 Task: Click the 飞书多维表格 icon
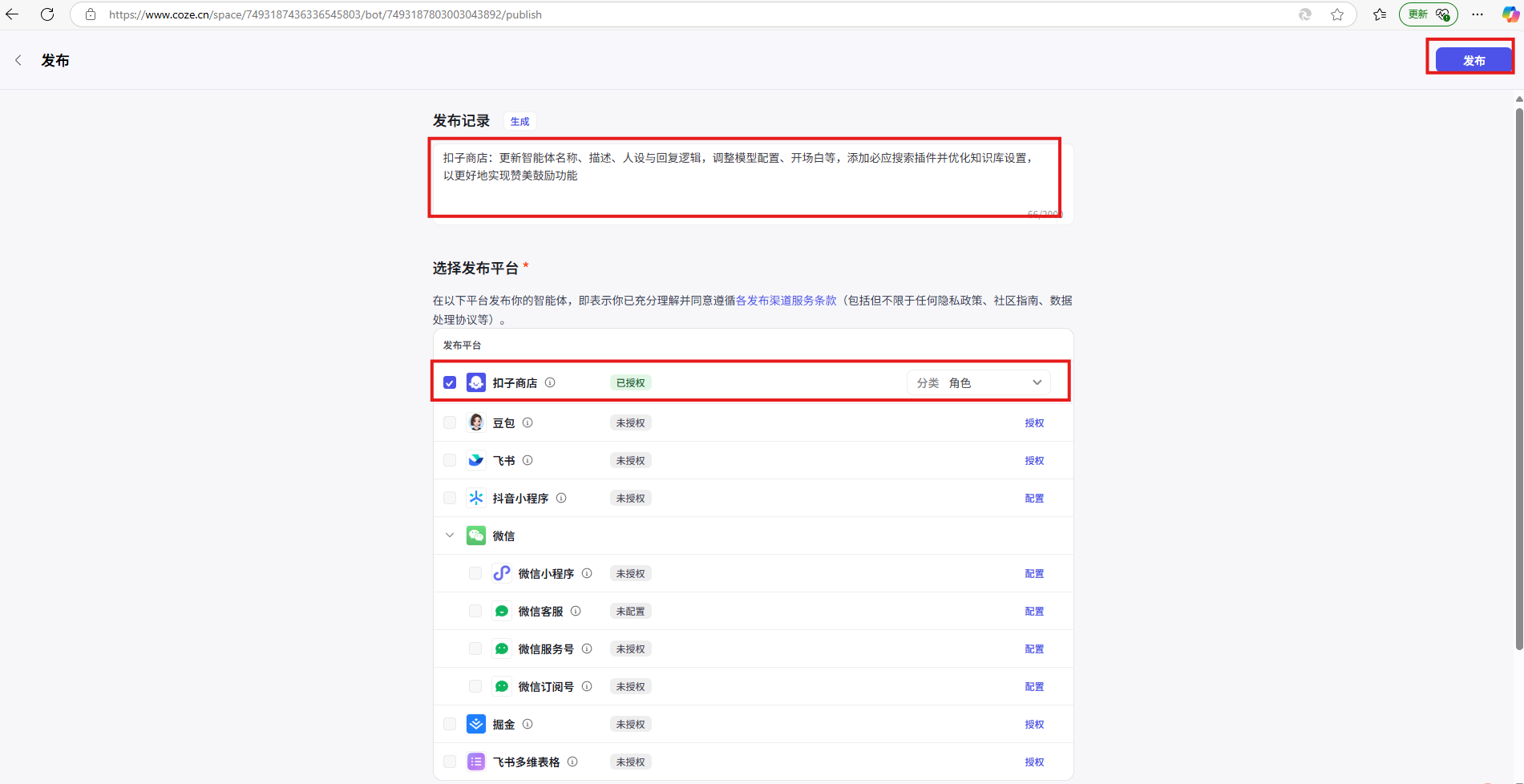point(476,762)
